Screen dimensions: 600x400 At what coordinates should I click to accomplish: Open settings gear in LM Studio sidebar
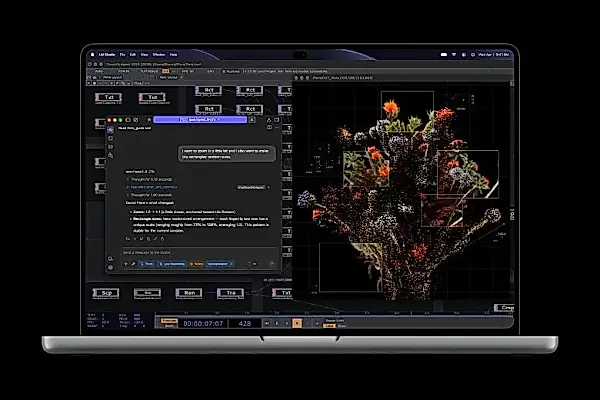coord(111,268)
